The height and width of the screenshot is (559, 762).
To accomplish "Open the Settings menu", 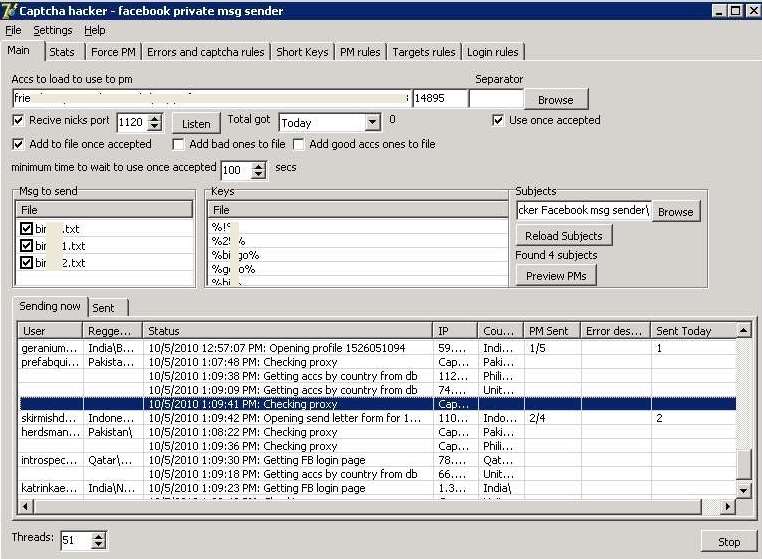I will [x=52, y=30].
